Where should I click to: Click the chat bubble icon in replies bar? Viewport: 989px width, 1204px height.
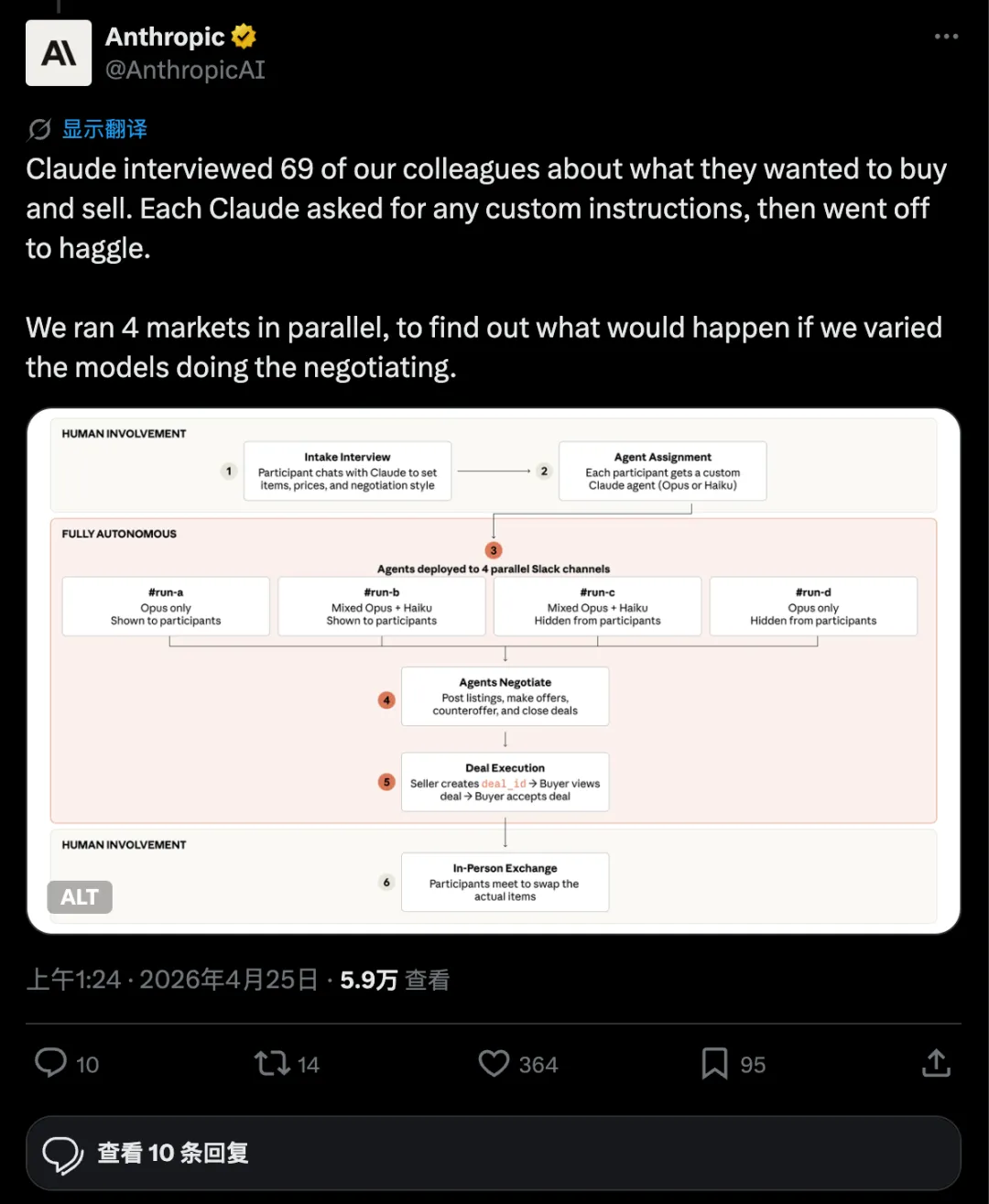pyautogui.click(x=62, y=1154)
